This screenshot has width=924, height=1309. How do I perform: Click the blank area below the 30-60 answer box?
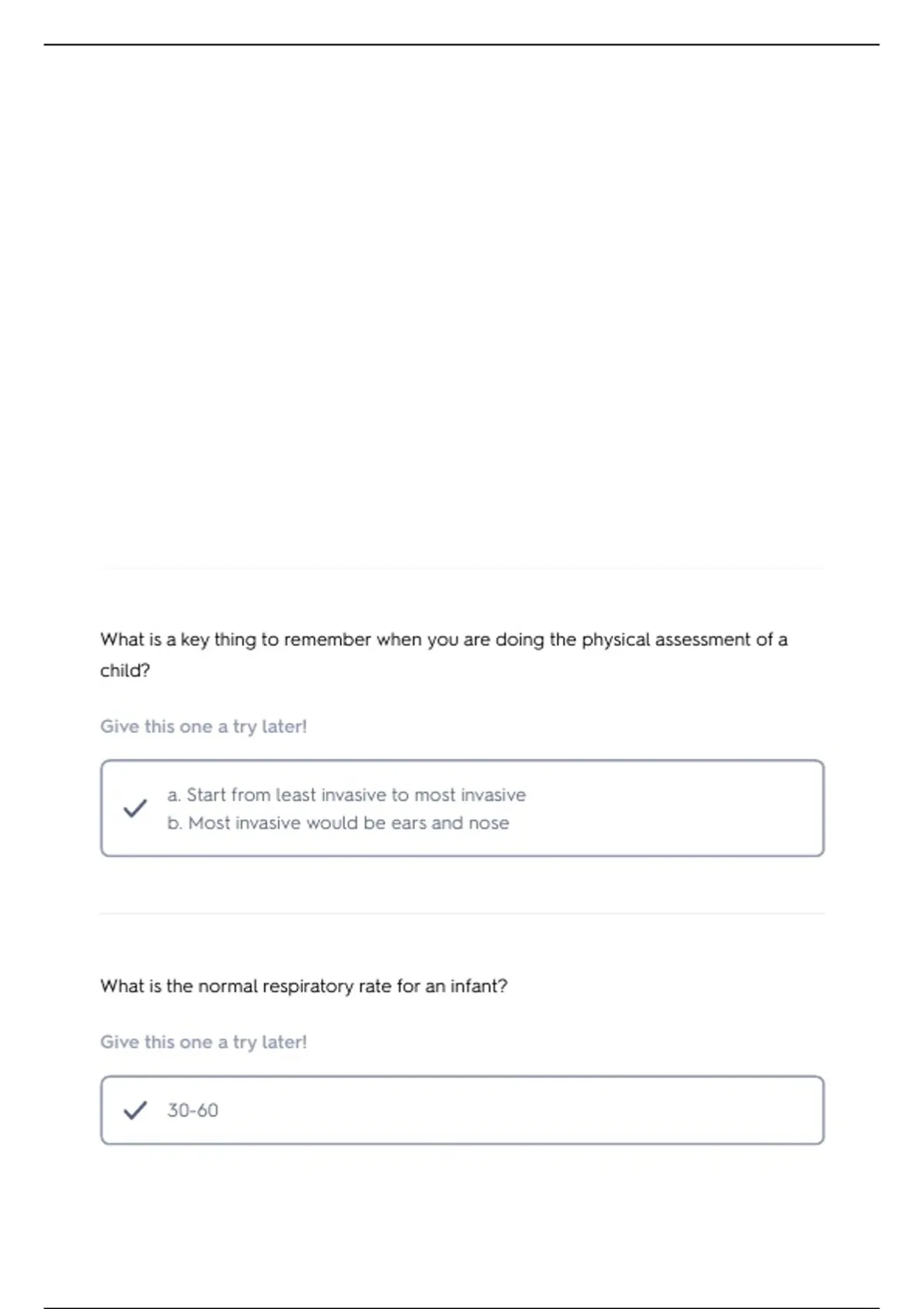click(462, 1224)
